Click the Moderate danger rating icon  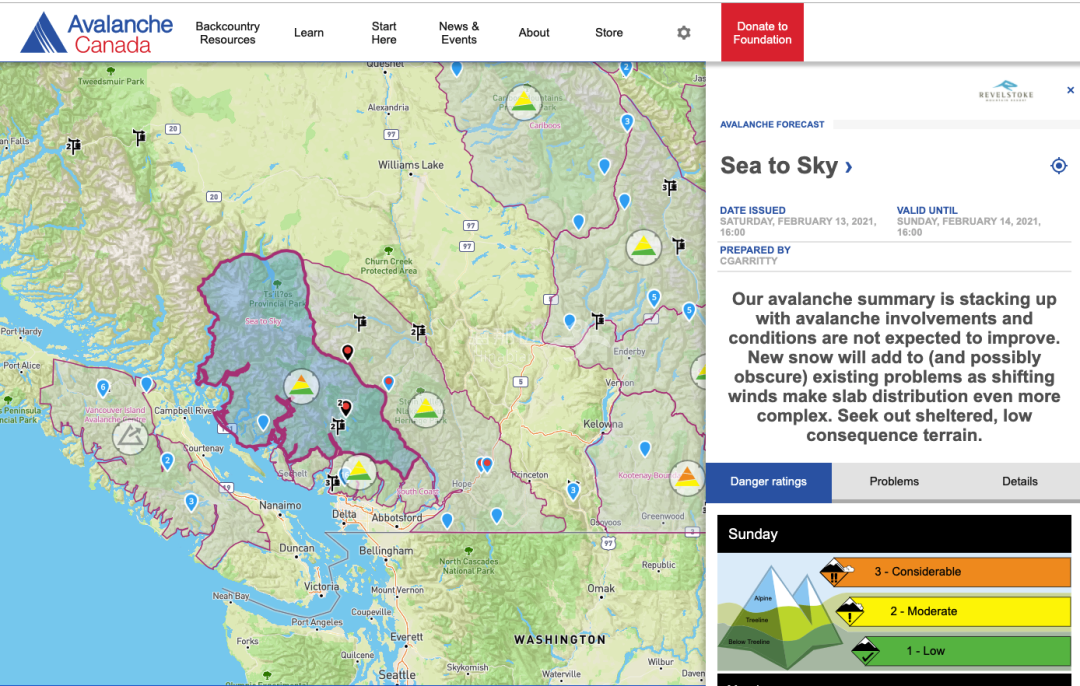(851, 611)
